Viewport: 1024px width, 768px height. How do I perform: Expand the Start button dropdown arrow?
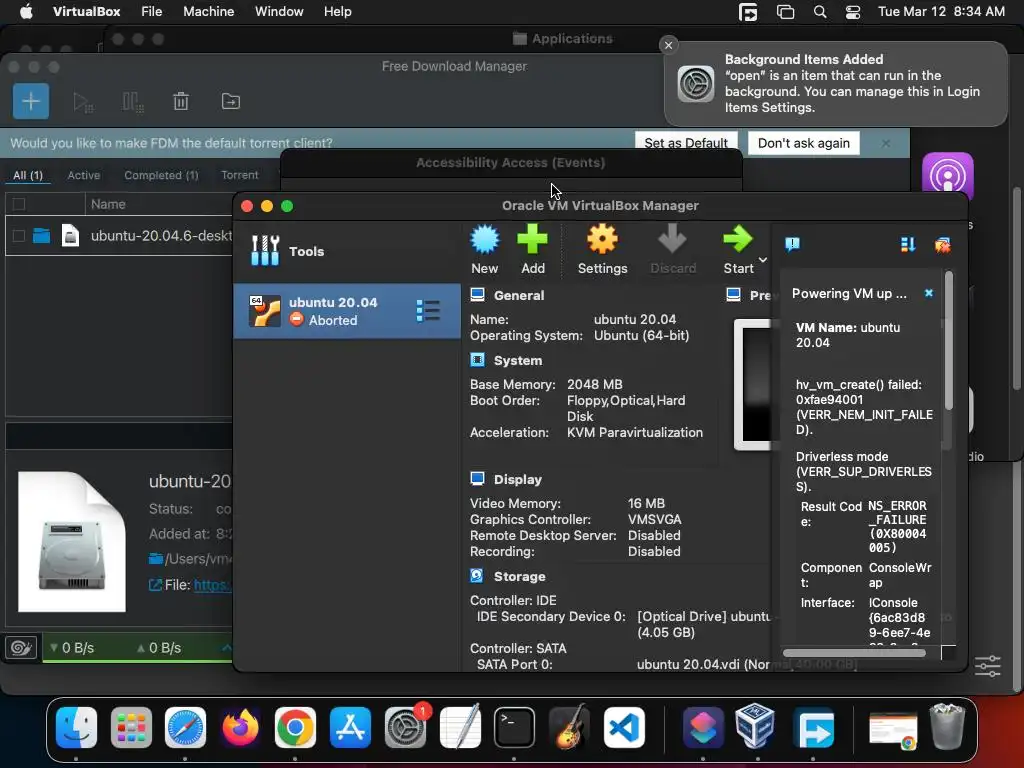coord(763,260)
